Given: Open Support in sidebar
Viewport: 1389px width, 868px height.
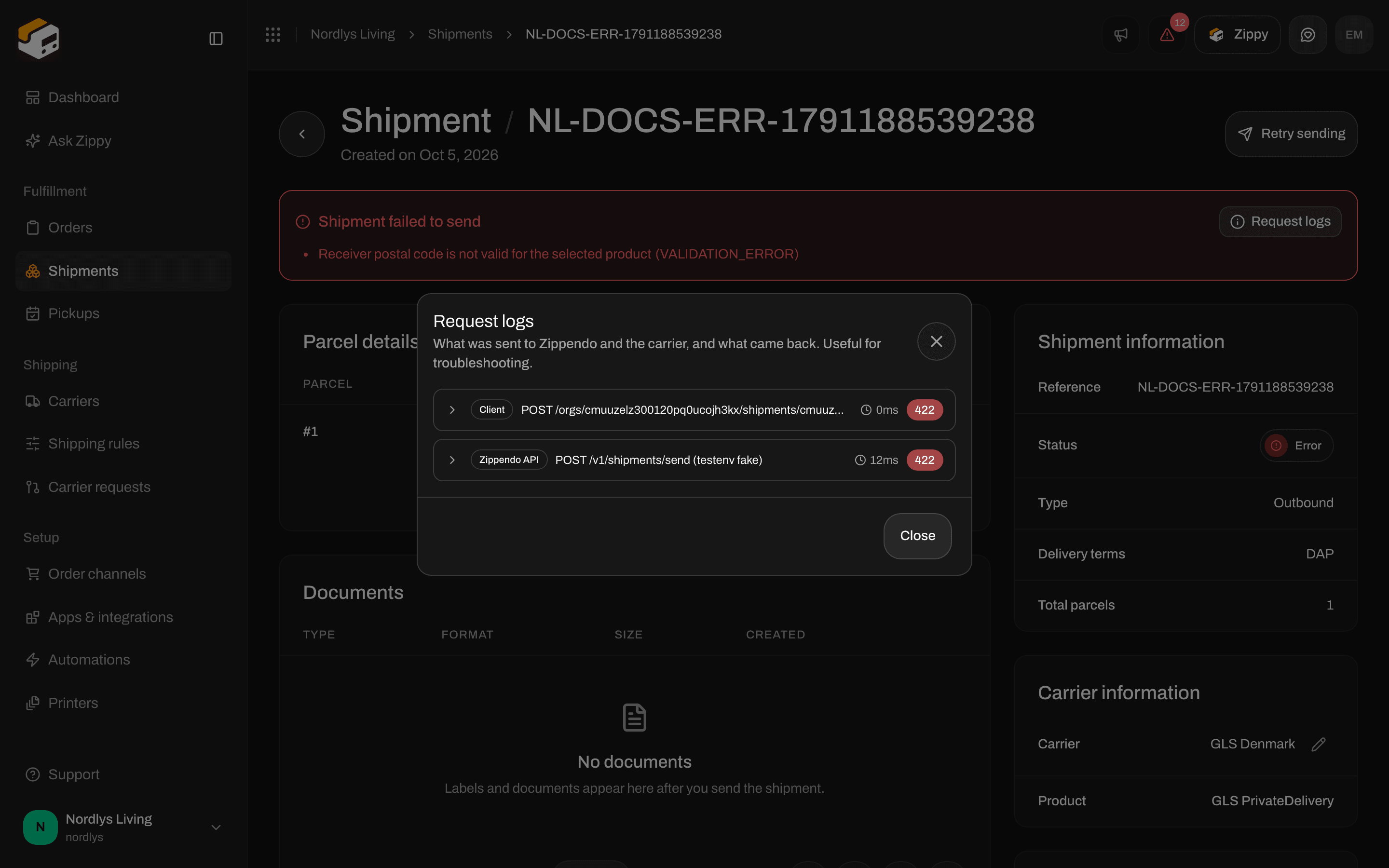Looking at the screenshot, I should tap(123, 774).
